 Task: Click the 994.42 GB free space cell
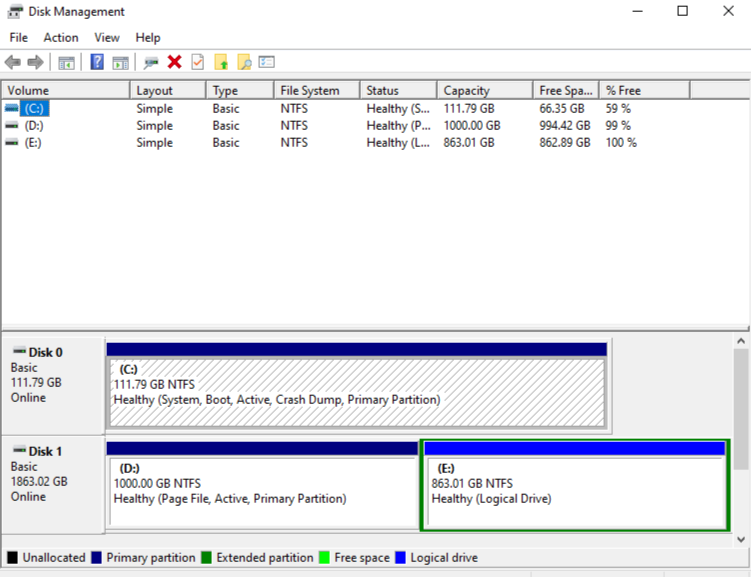tap(564, 125)
